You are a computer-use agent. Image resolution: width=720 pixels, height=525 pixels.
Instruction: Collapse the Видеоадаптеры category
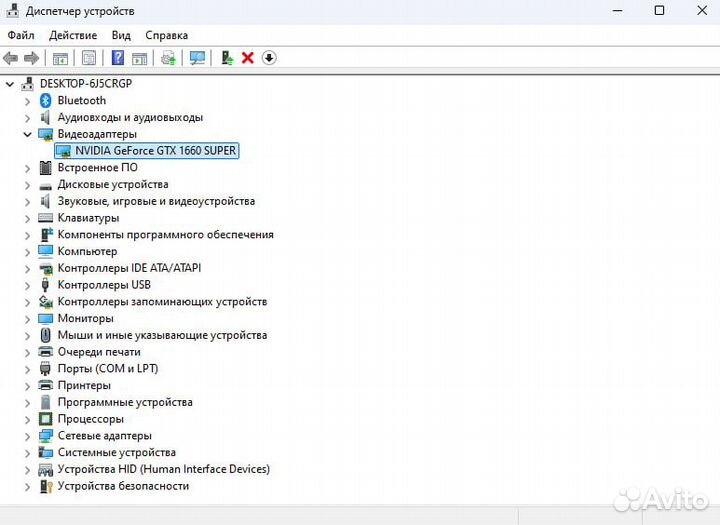coord(27,134)
